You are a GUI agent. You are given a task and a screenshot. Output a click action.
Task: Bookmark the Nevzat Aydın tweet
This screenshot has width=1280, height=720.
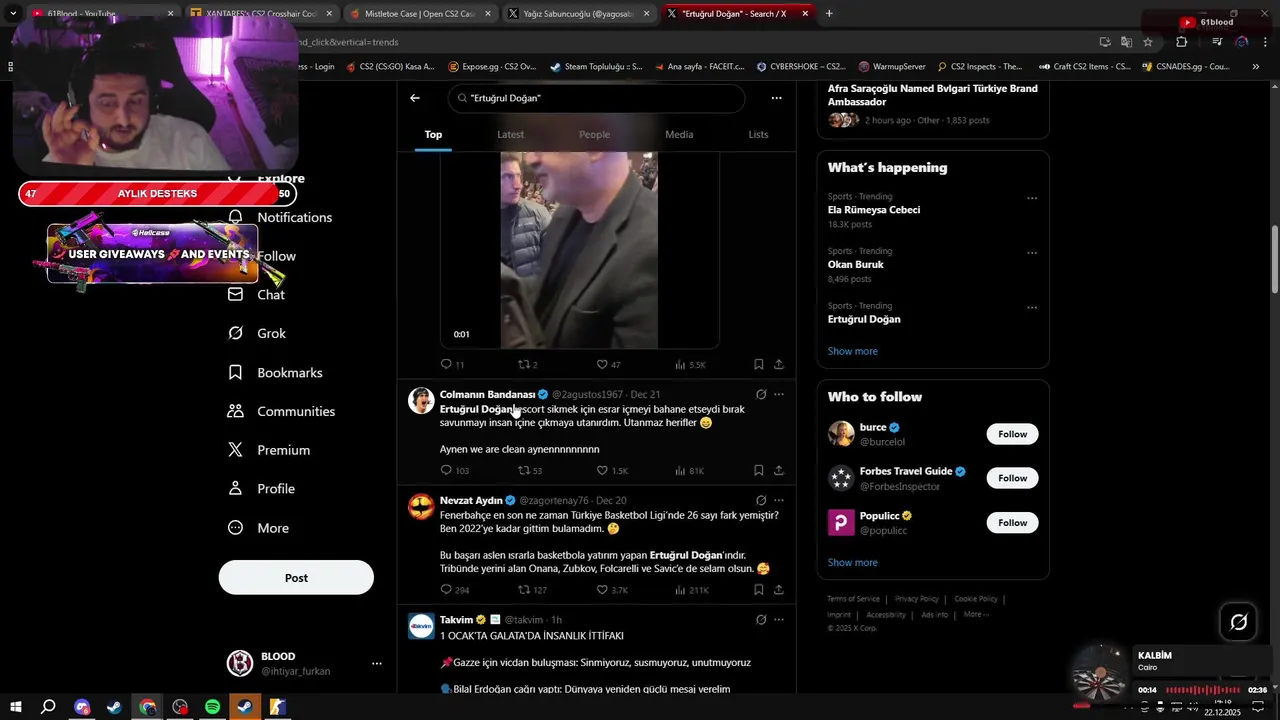759,590
